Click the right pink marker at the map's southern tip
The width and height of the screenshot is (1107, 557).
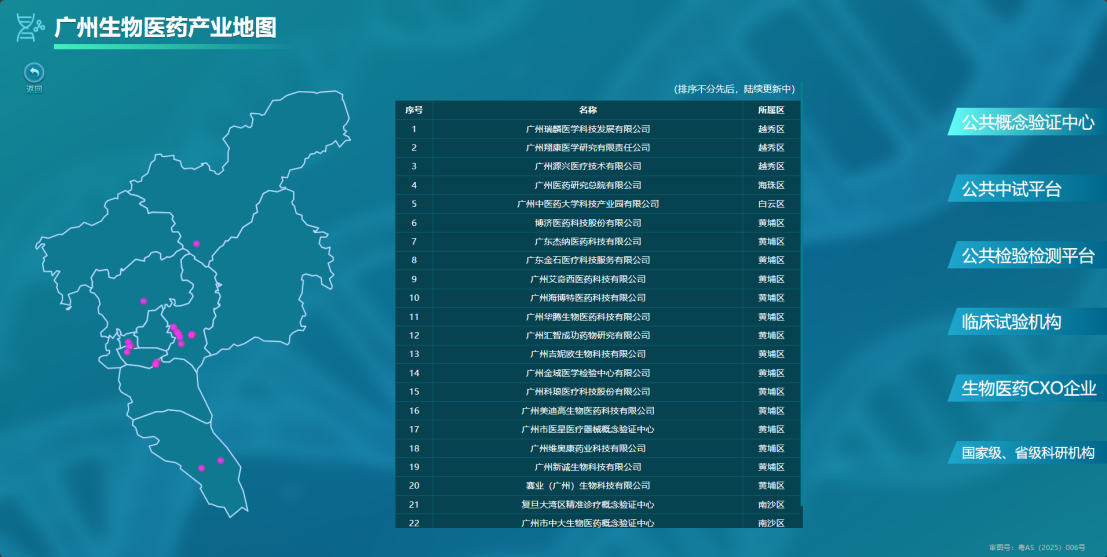coord(220,460)
